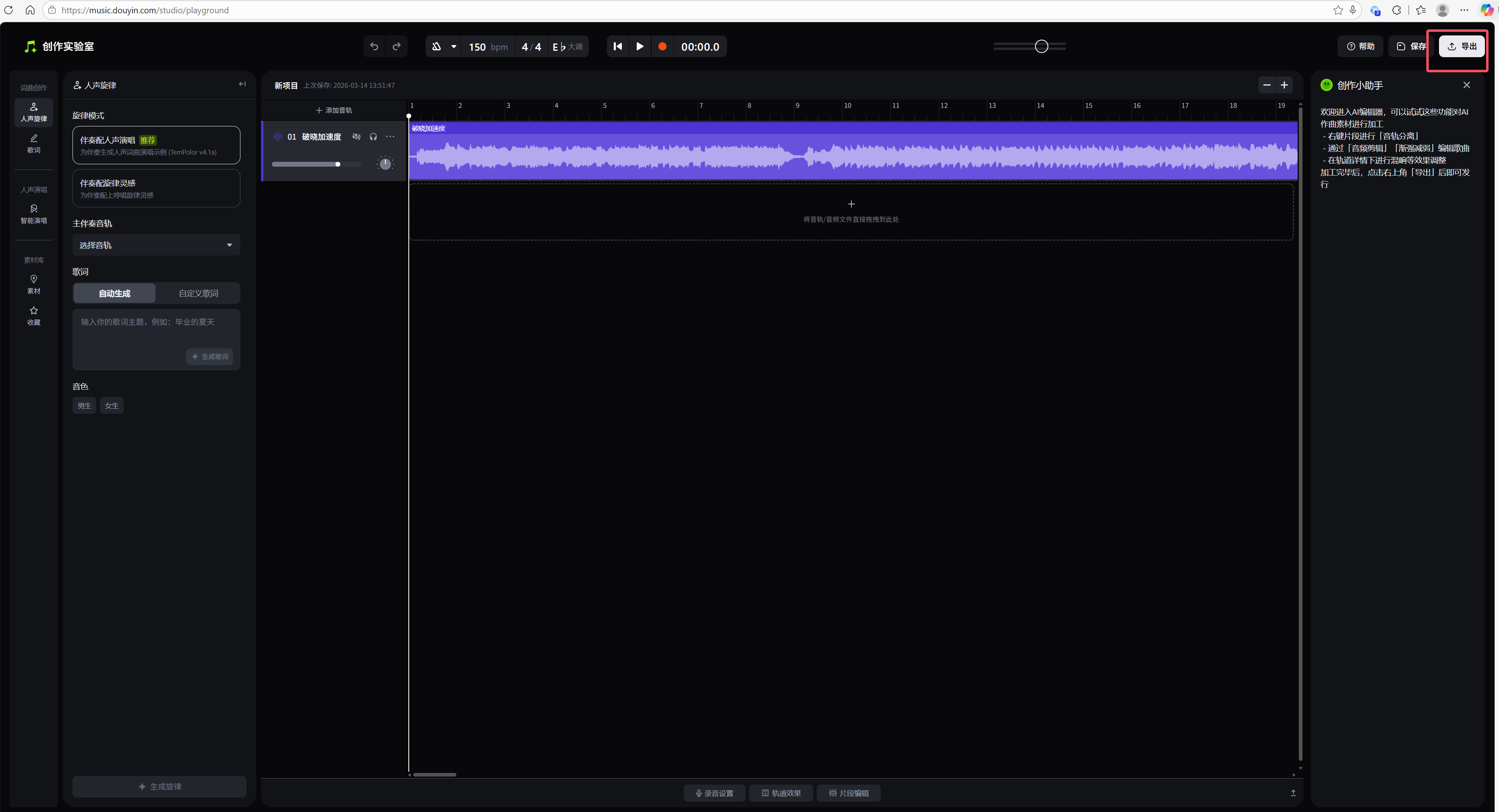Screen dimensions: 1499x812
Task: Switch to the 自定义歌词 tab
Action: point(199,293)
